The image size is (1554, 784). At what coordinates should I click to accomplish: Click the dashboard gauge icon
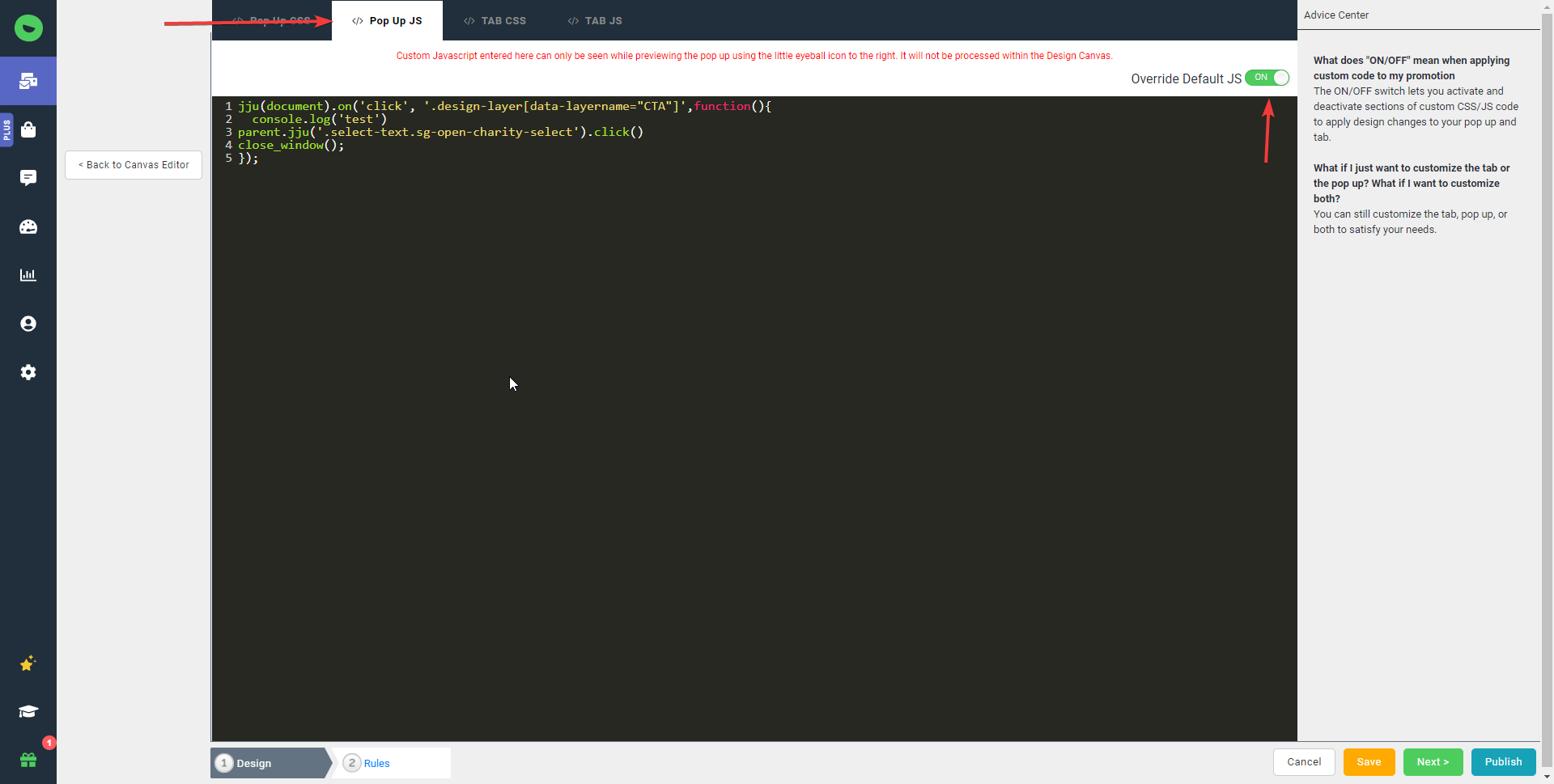click(x=28, y=227)
